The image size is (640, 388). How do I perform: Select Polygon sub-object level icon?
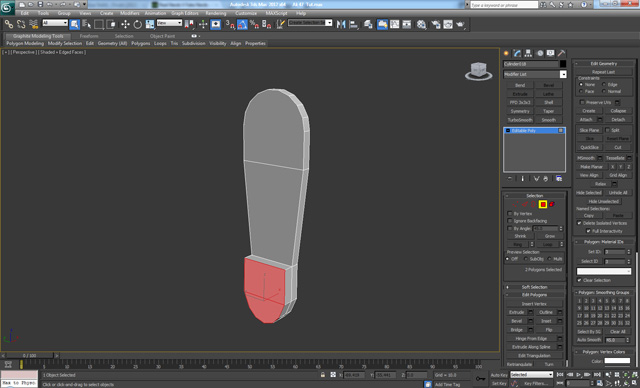click(543, 204)
